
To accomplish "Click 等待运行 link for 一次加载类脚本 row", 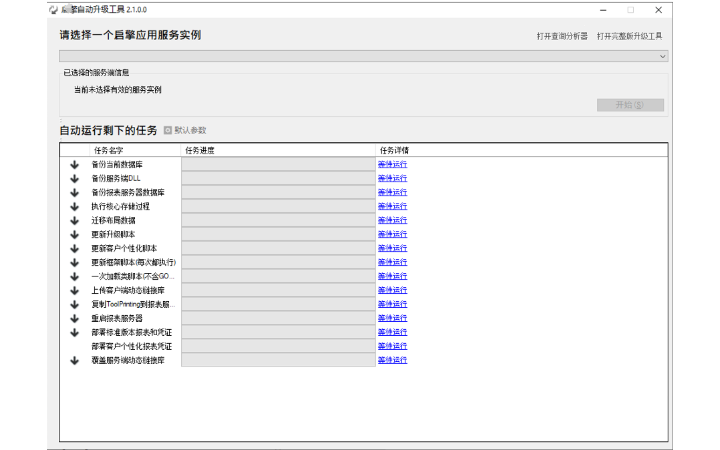I will (393, 276).
